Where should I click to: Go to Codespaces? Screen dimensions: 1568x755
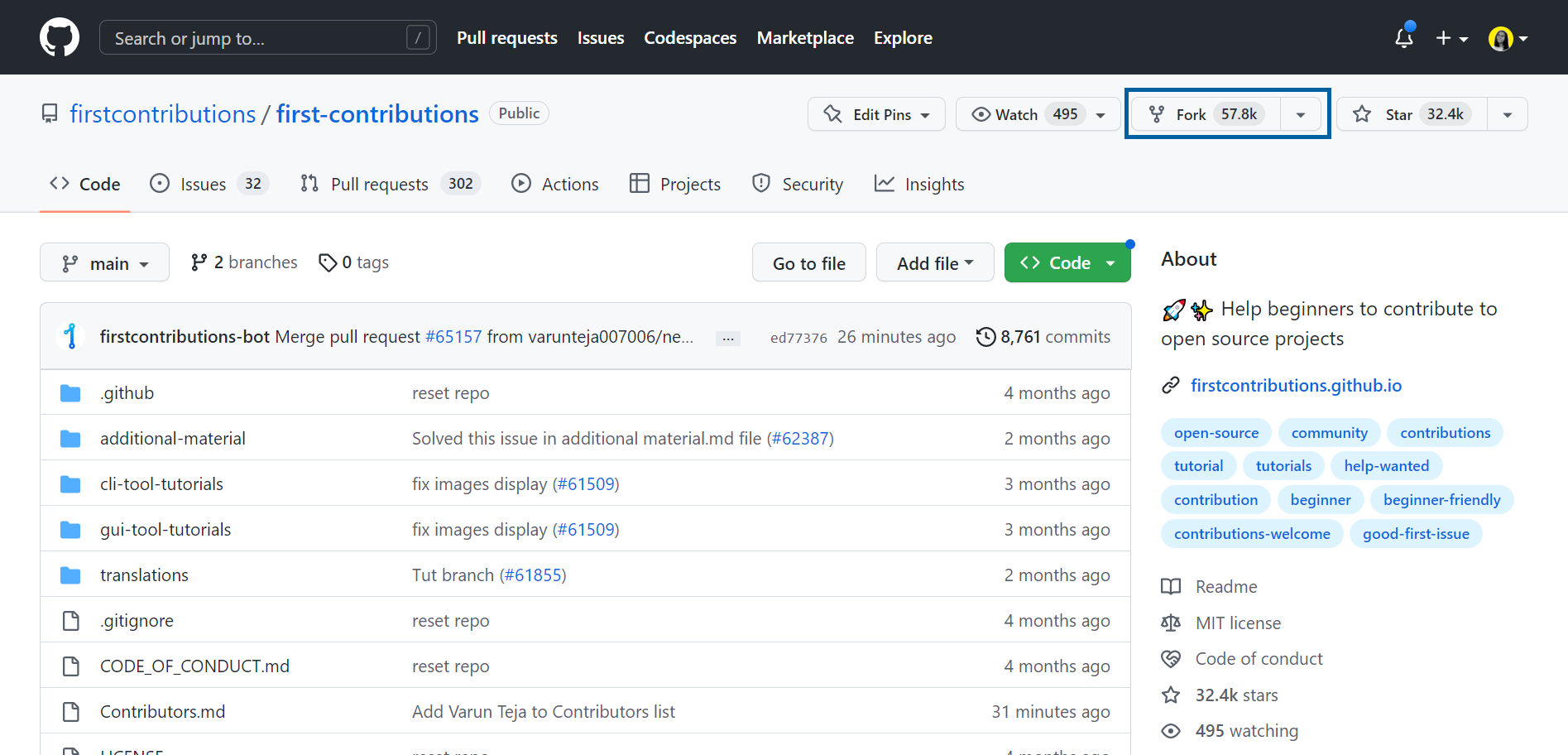point(690,38)
